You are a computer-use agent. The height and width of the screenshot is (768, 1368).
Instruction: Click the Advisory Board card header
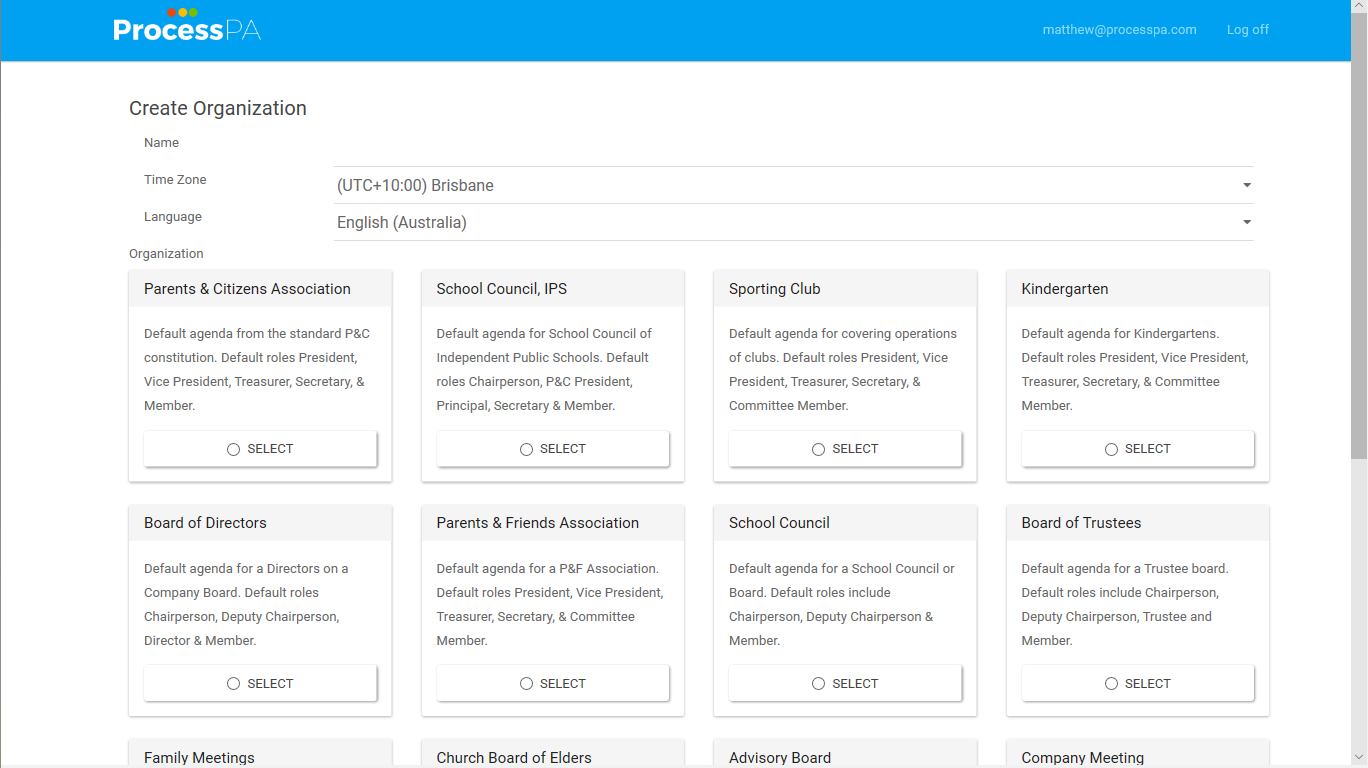845,756
